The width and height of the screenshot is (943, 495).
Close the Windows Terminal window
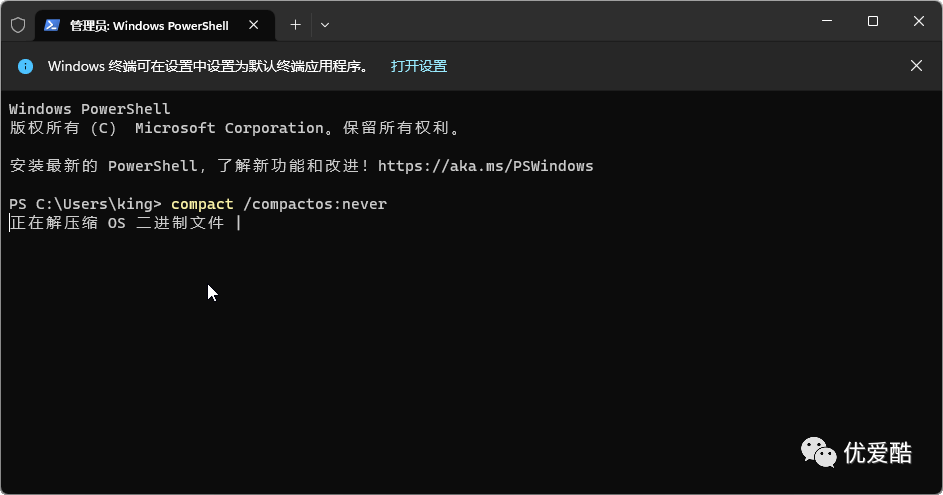918,21
